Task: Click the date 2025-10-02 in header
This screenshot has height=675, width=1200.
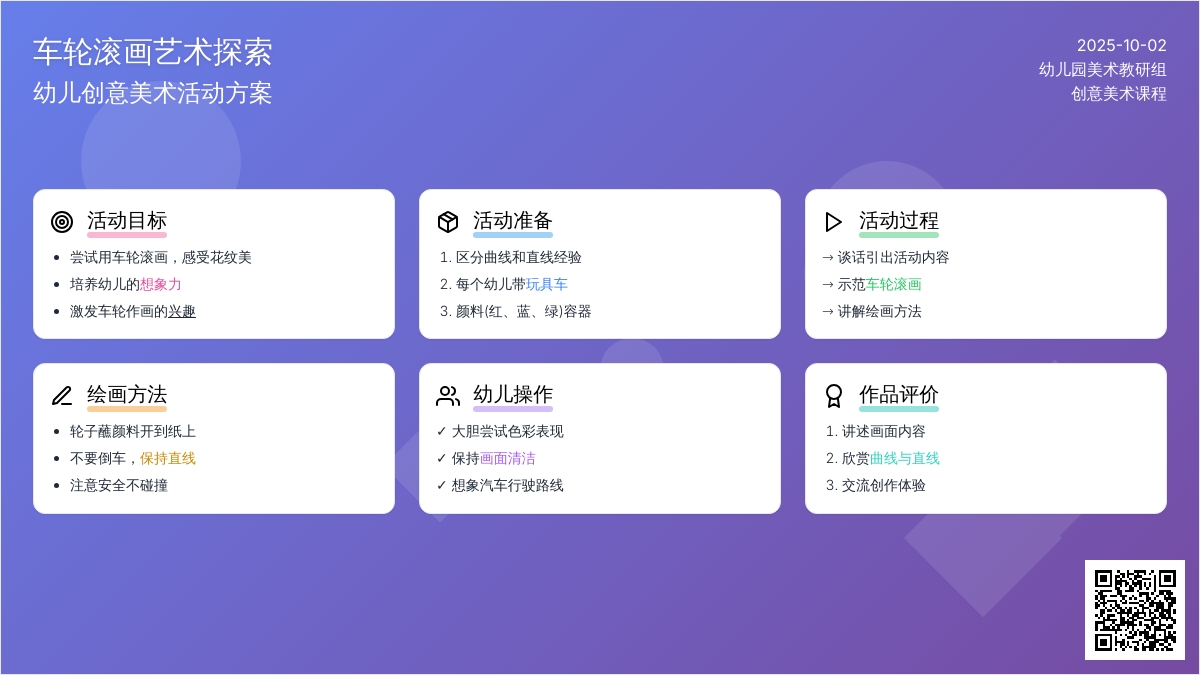Action: click(x=1121, y=45)
